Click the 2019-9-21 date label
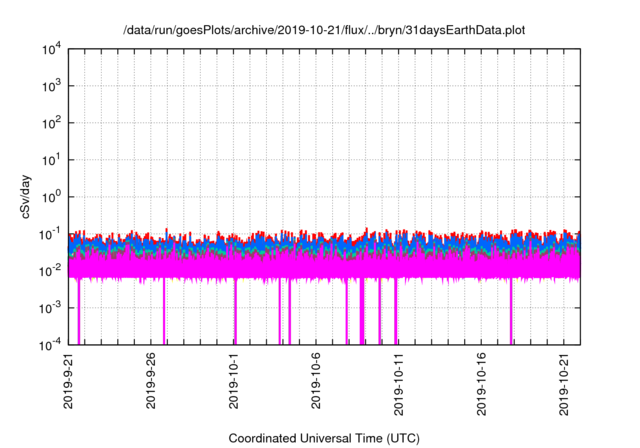This screenshot has height=448, width=640. click(68, 381)
